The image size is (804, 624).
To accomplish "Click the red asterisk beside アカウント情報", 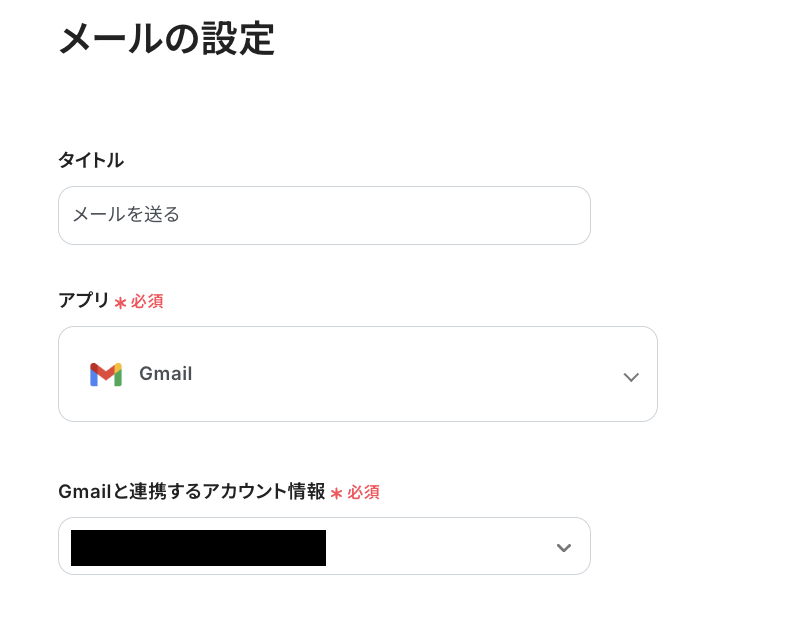I will (x=337, y=493).
